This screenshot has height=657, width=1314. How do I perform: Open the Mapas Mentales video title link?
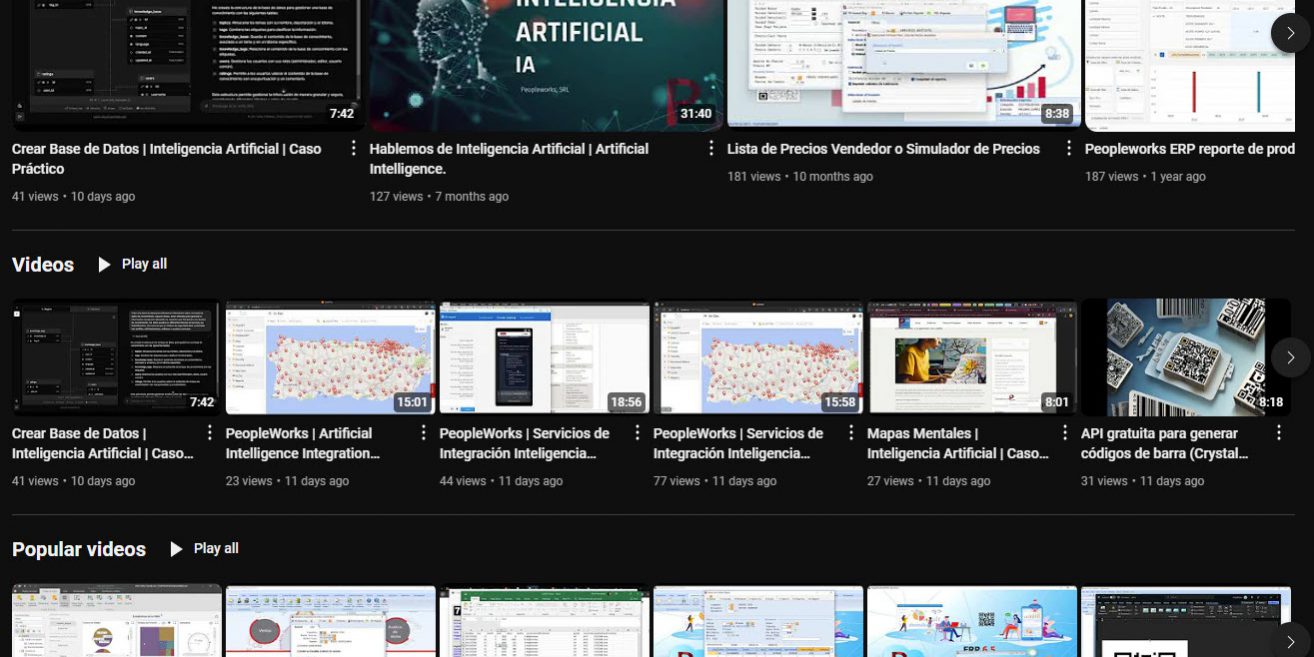(x=957, y=443)
